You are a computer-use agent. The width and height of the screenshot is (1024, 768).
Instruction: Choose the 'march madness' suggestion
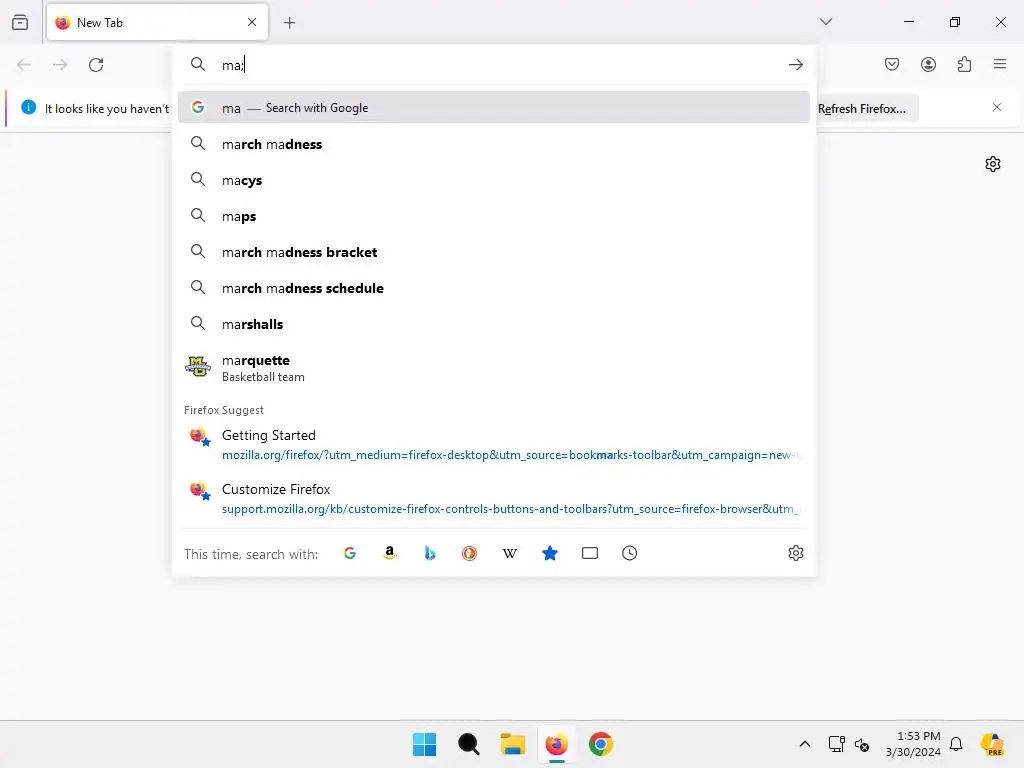pyautogui.click(x=494, y=144)
